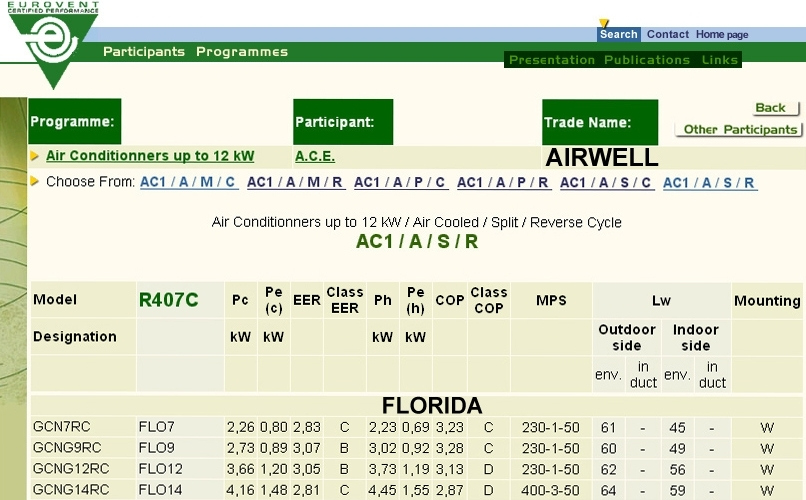Click the R407C refrigerant header
806x500 pixels.
[x=169, y=300]
